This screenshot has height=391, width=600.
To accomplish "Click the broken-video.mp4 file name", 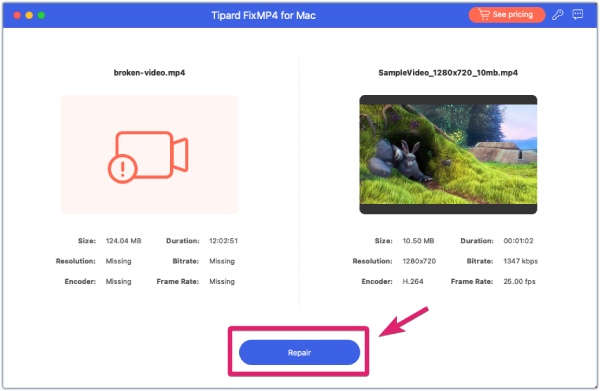I will (x=149, y=73).
